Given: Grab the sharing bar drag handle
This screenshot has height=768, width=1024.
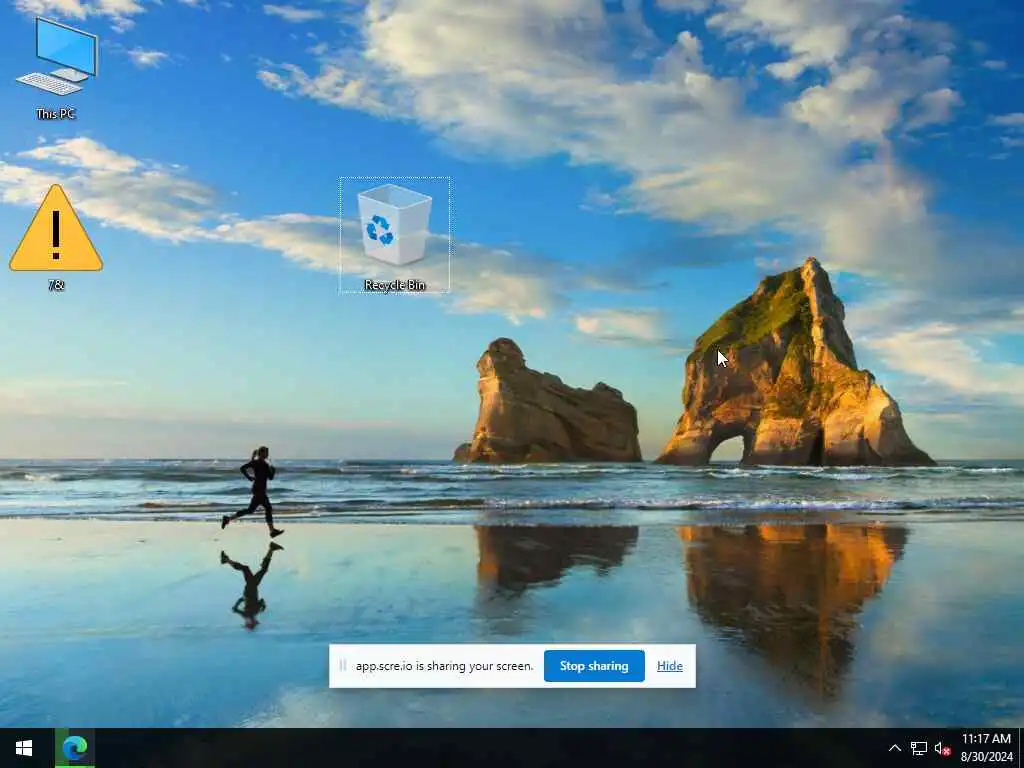Looking at the screenshot, I should [x=342, y=665].
